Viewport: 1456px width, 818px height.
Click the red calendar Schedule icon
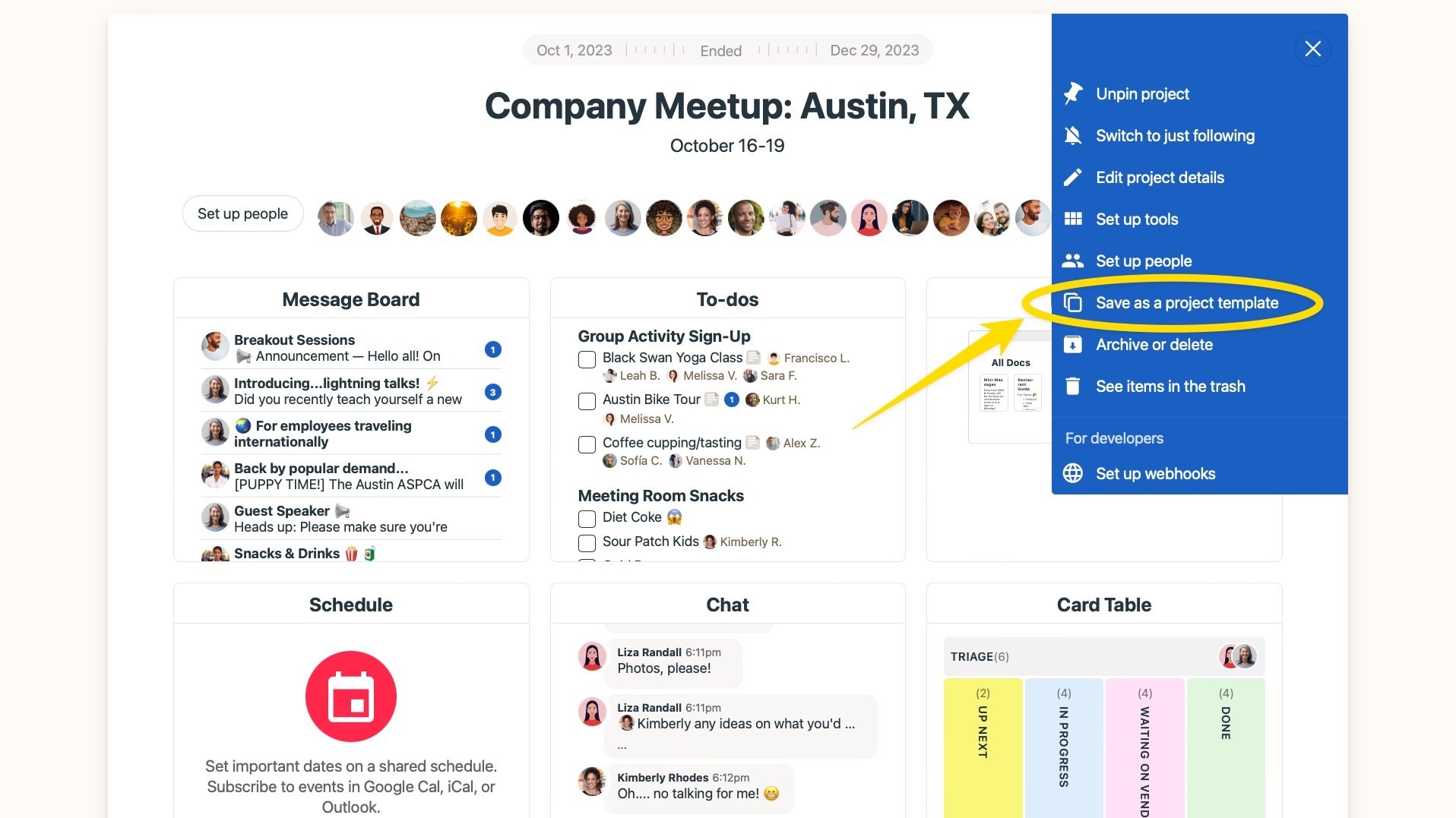(350, 696)
